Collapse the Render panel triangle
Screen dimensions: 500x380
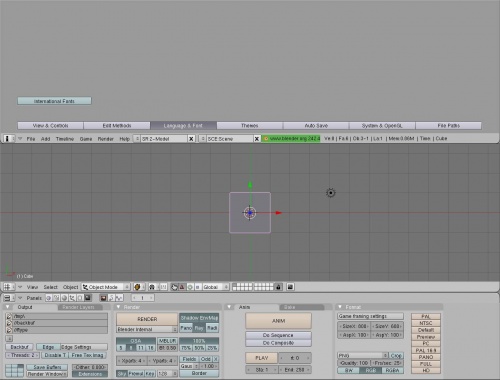[x=118, y=307]
